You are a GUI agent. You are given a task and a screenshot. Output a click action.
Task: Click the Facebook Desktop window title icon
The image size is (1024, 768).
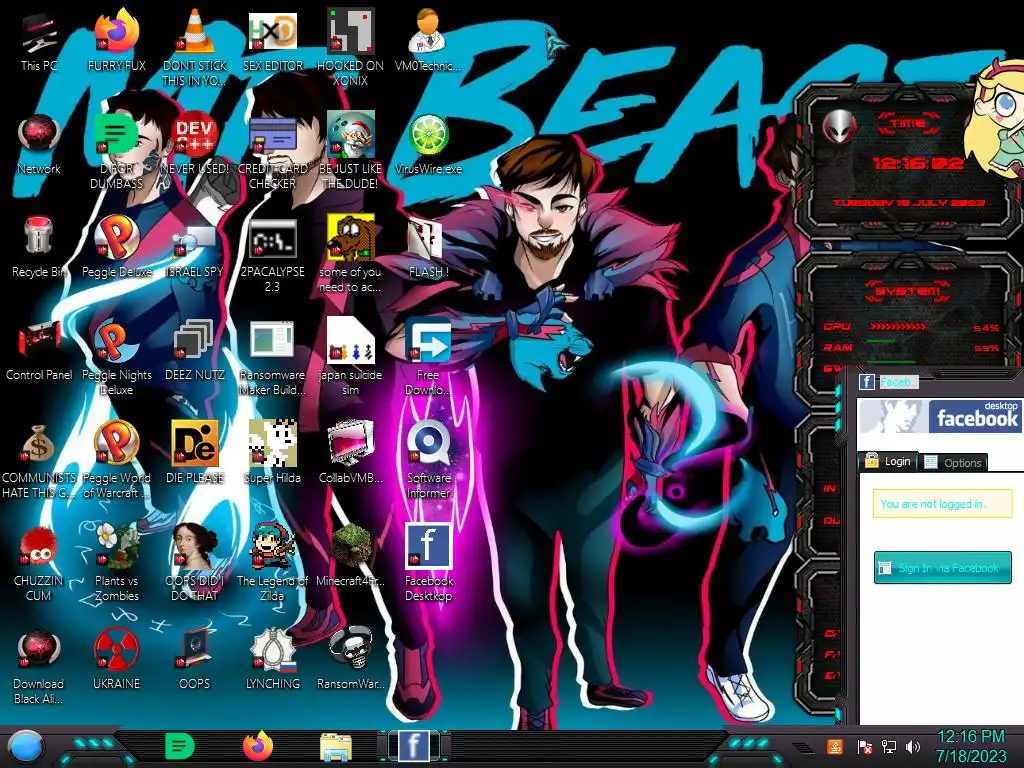tap(866, 381)
